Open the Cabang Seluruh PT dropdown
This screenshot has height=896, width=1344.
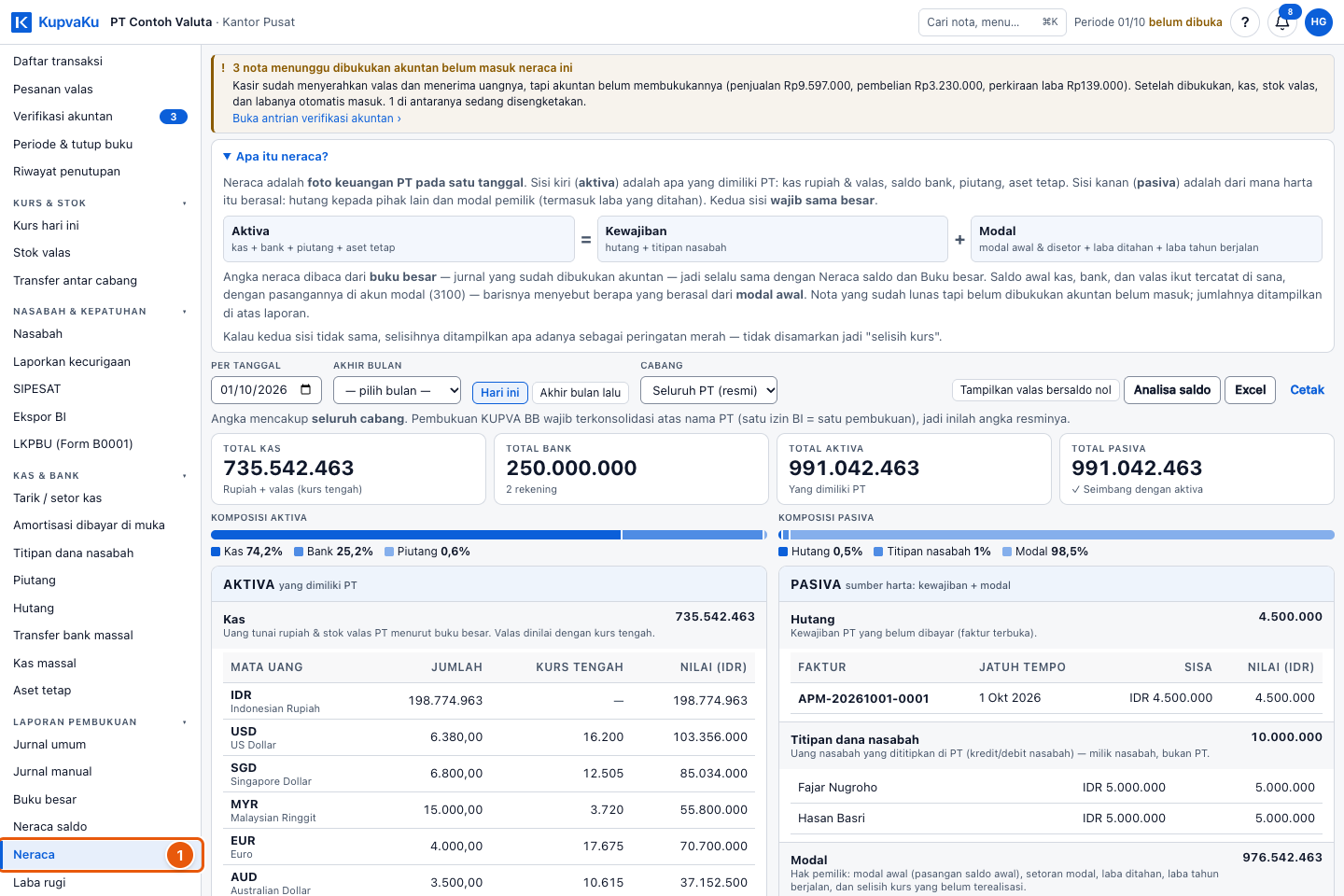click(708, 390)
